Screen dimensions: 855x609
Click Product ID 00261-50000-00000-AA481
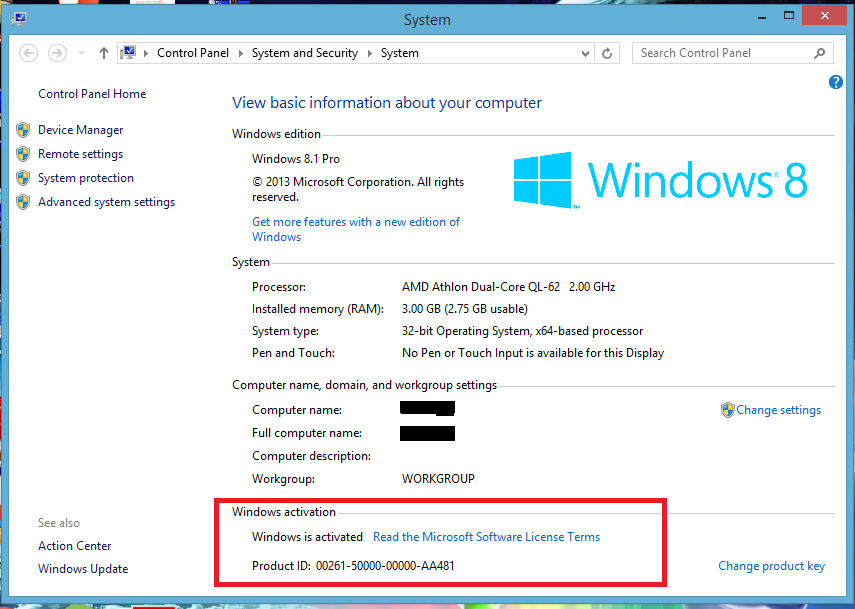click(353, 566)
